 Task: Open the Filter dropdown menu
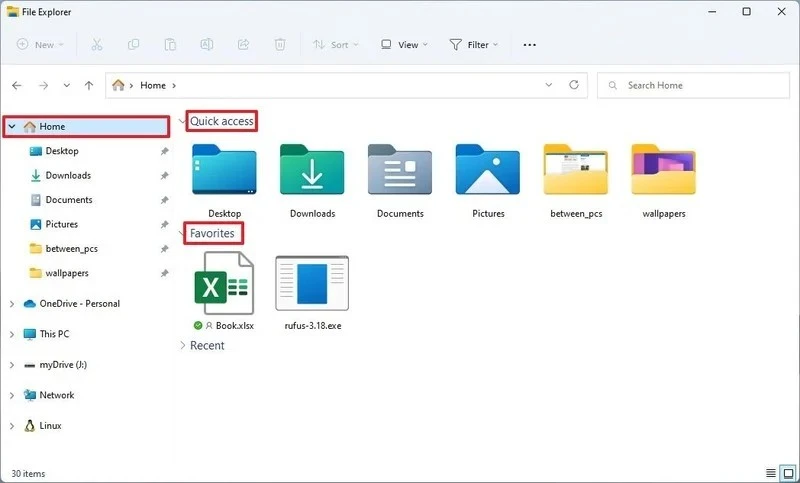click(x=474, y=45)
